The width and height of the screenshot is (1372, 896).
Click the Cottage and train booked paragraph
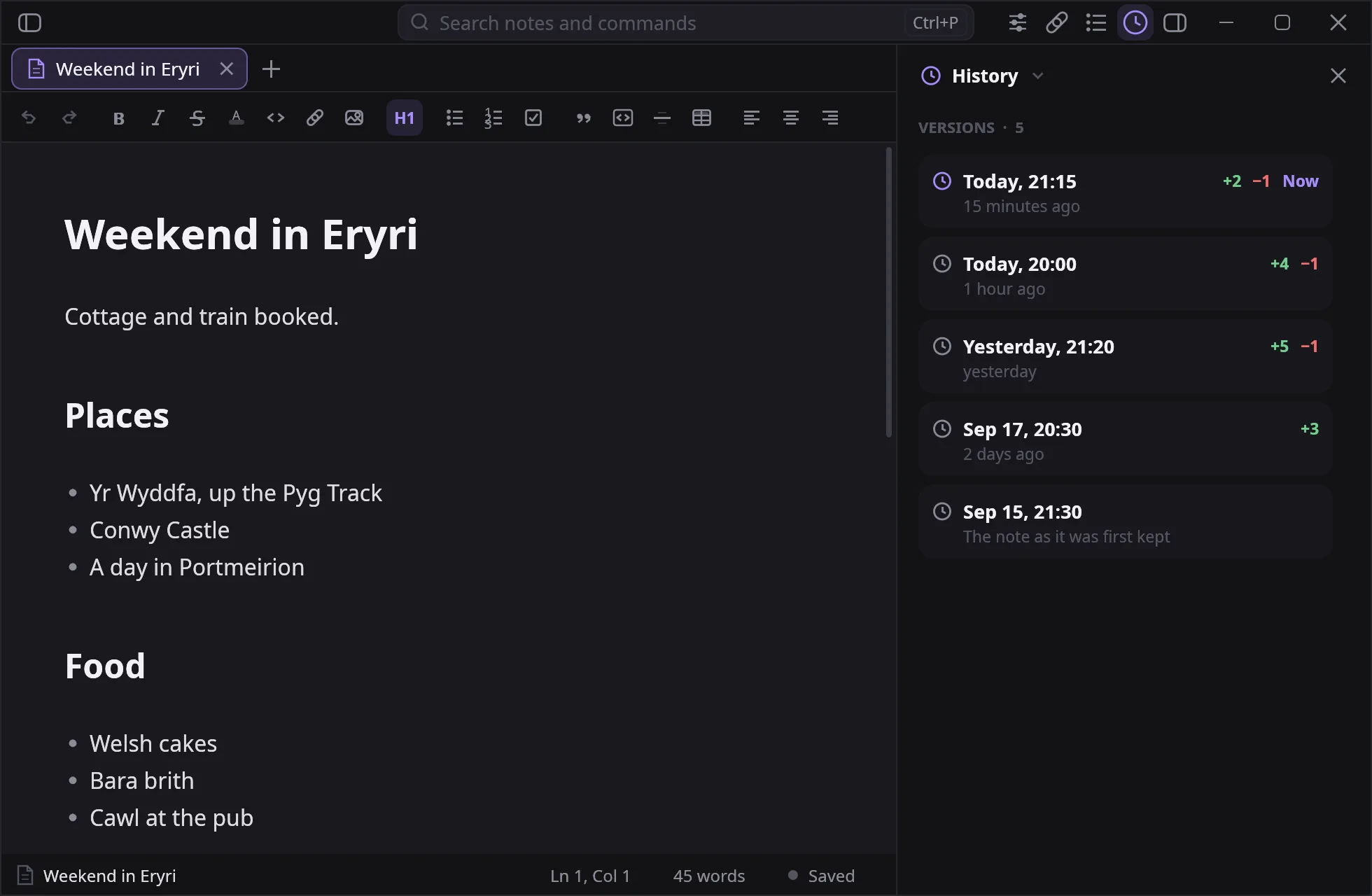click(202, 316)
